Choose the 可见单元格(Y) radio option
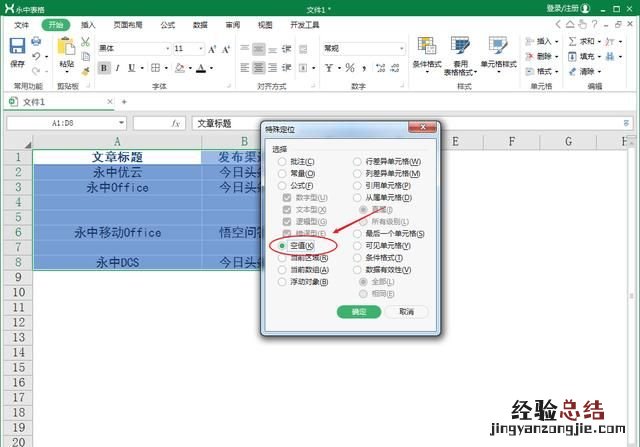This screenshot has width=640, height=447. (358, 245)
